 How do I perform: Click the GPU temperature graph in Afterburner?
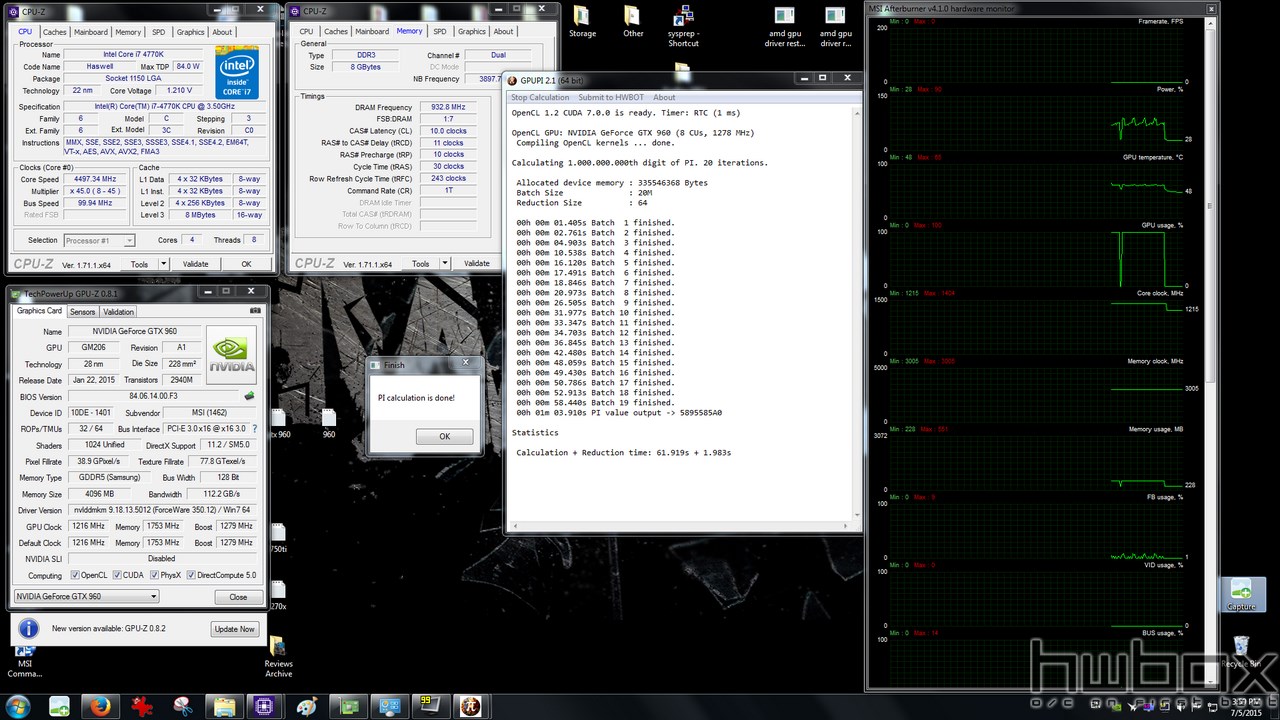[1035, 191]
